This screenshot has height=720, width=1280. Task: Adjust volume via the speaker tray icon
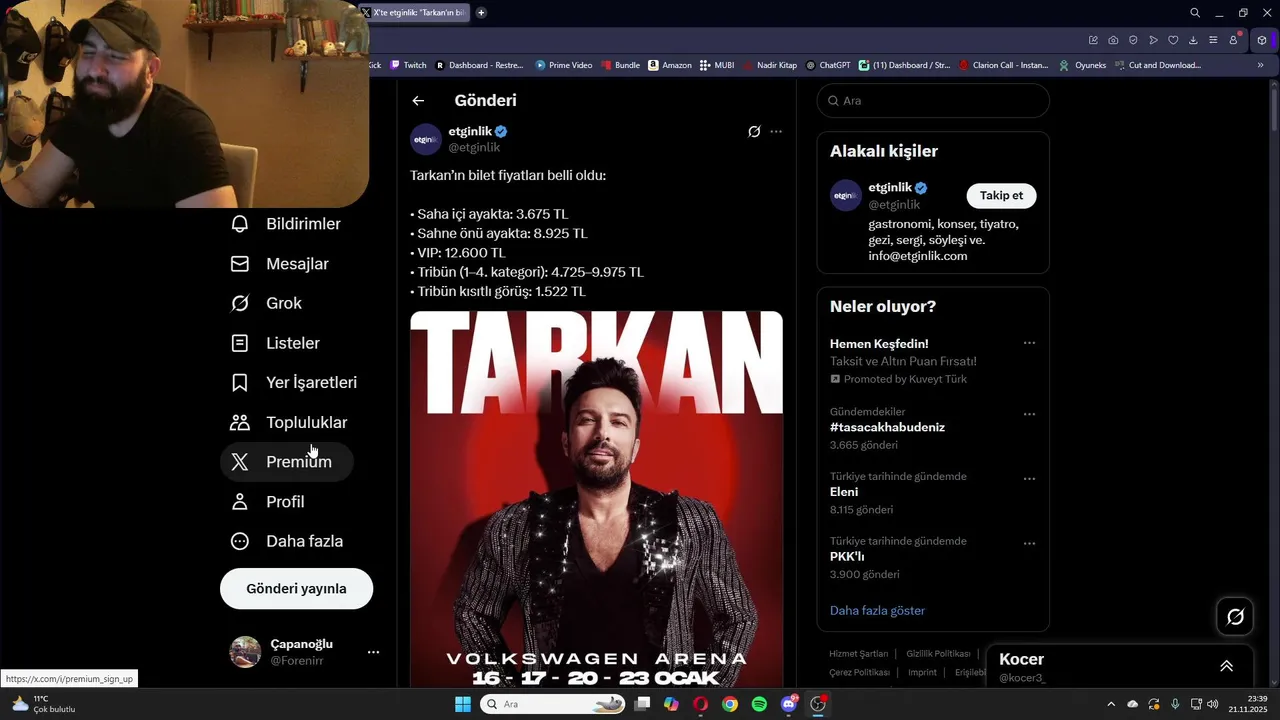click(x=1213, y=704)
